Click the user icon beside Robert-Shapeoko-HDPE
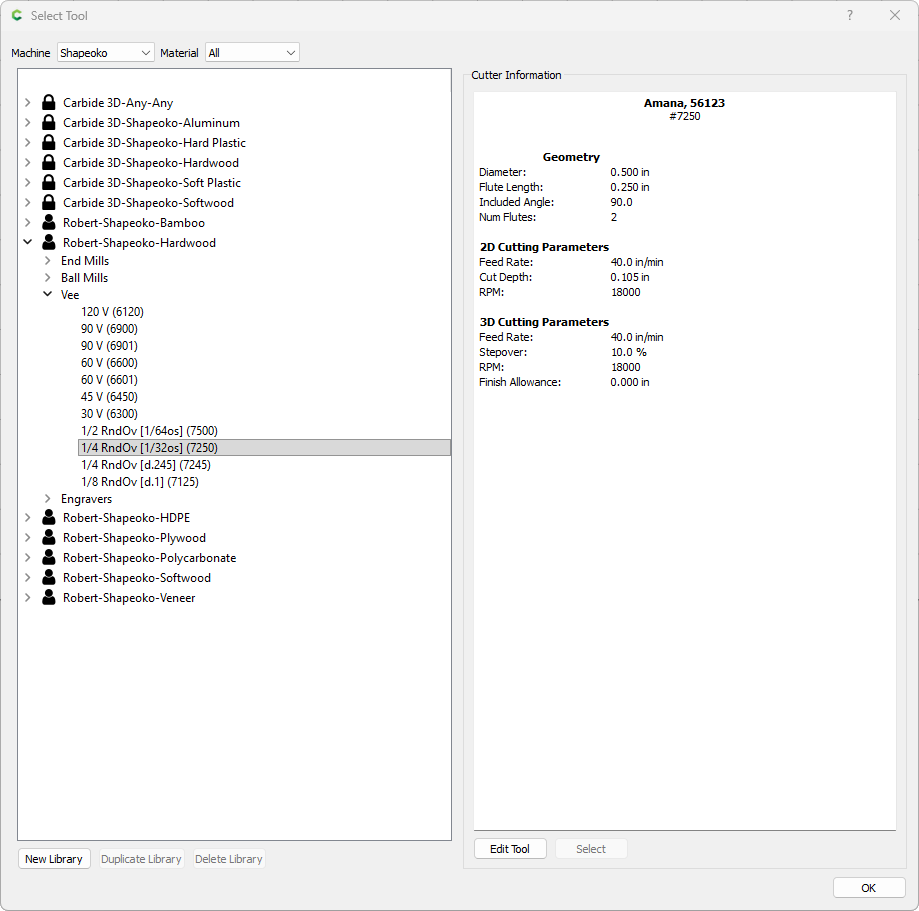919x911 pixels. point(48,518)
